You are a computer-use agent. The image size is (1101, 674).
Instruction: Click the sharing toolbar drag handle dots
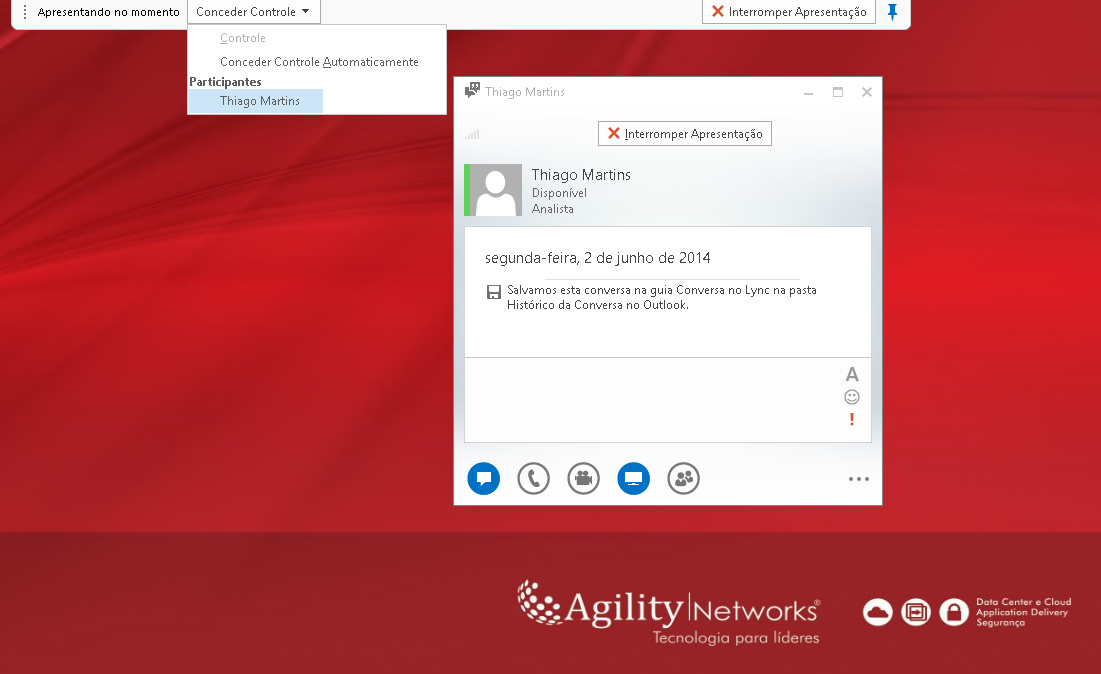click(x=25, y=12)
